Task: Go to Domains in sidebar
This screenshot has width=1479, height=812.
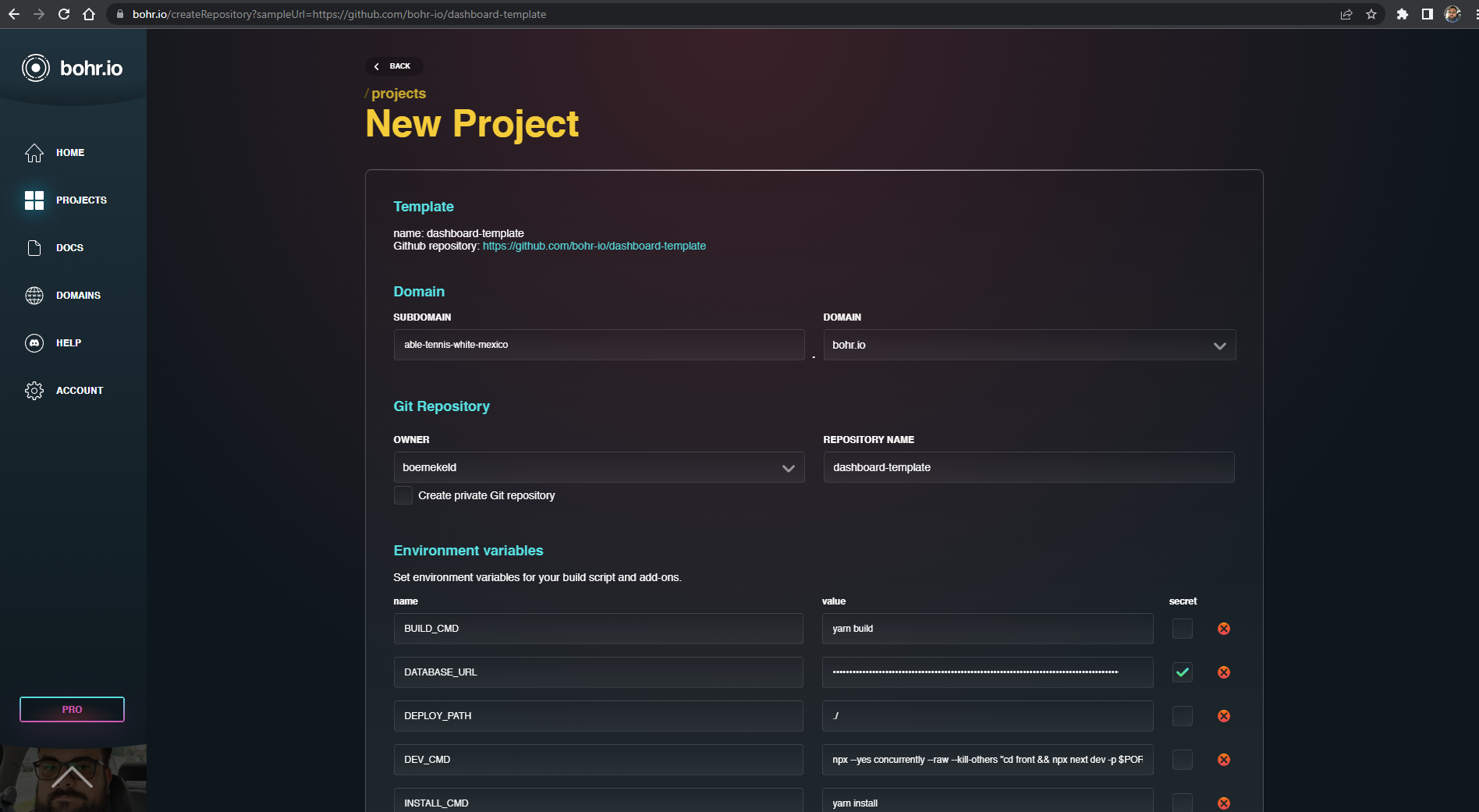Action: pyautogui.click(x=78, y=296)
